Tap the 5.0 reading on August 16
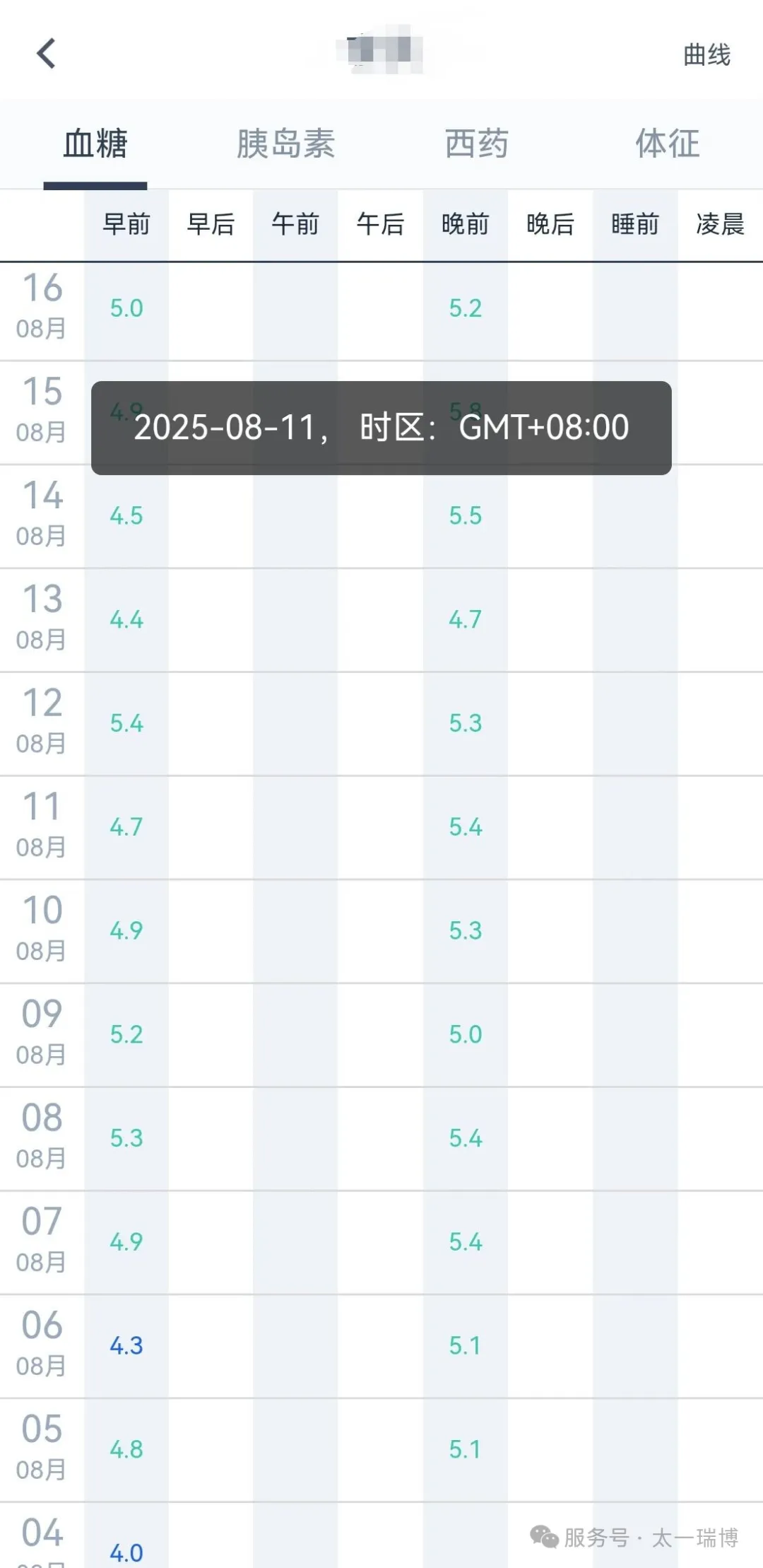Viewport: 763px width, 1568px height. pyautogui.click(x=126, y=308)
